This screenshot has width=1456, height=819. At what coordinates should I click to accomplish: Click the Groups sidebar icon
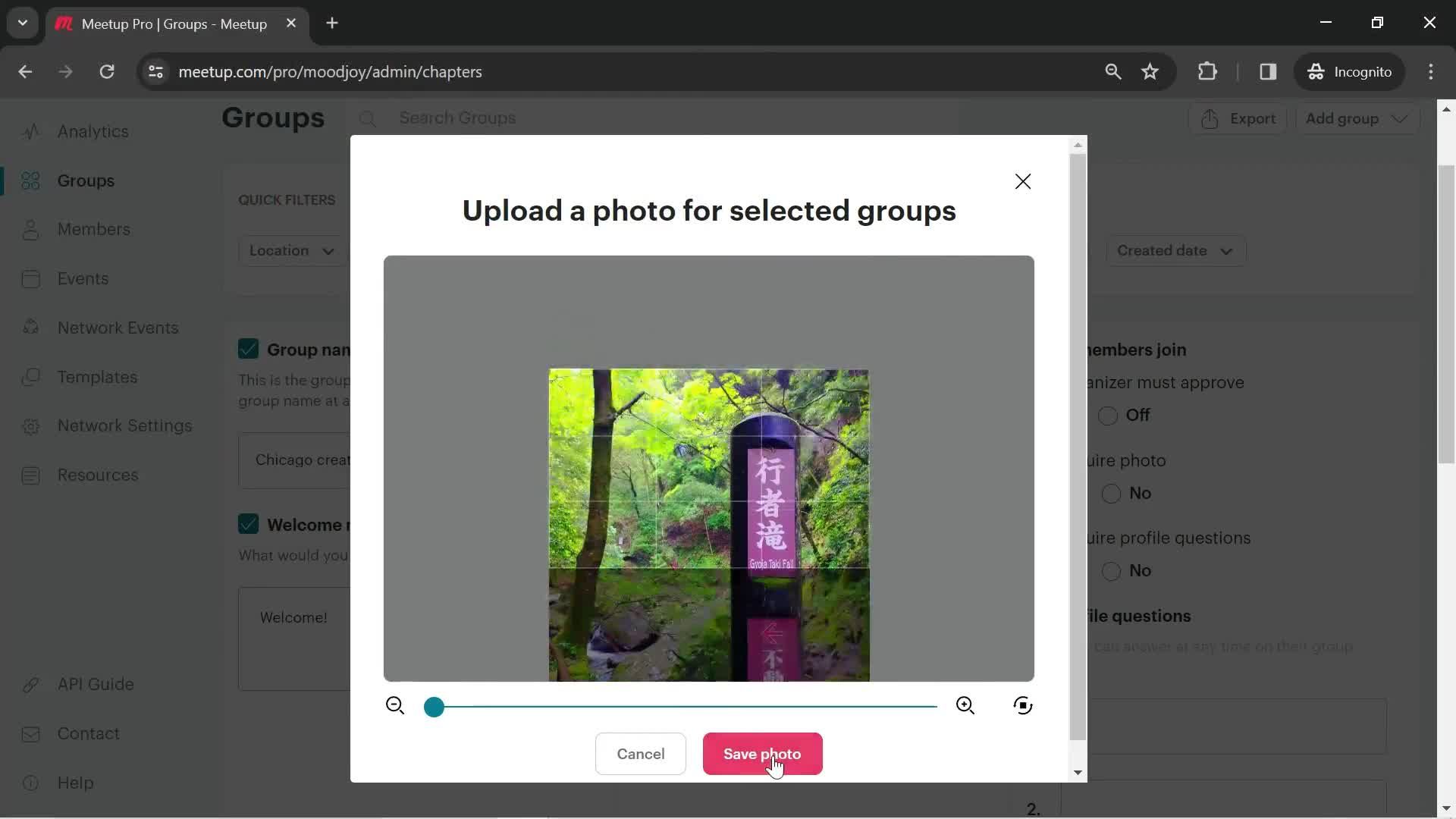30,180
